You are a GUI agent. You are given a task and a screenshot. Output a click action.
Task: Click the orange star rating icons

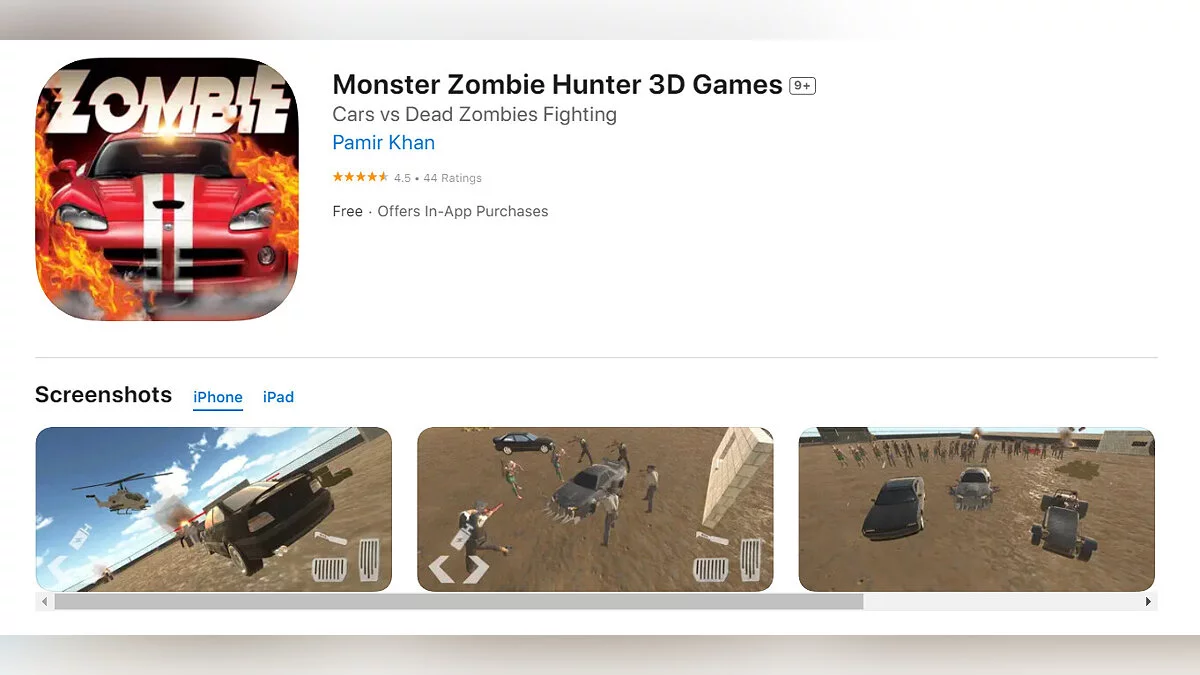click(x=360, y=177)
